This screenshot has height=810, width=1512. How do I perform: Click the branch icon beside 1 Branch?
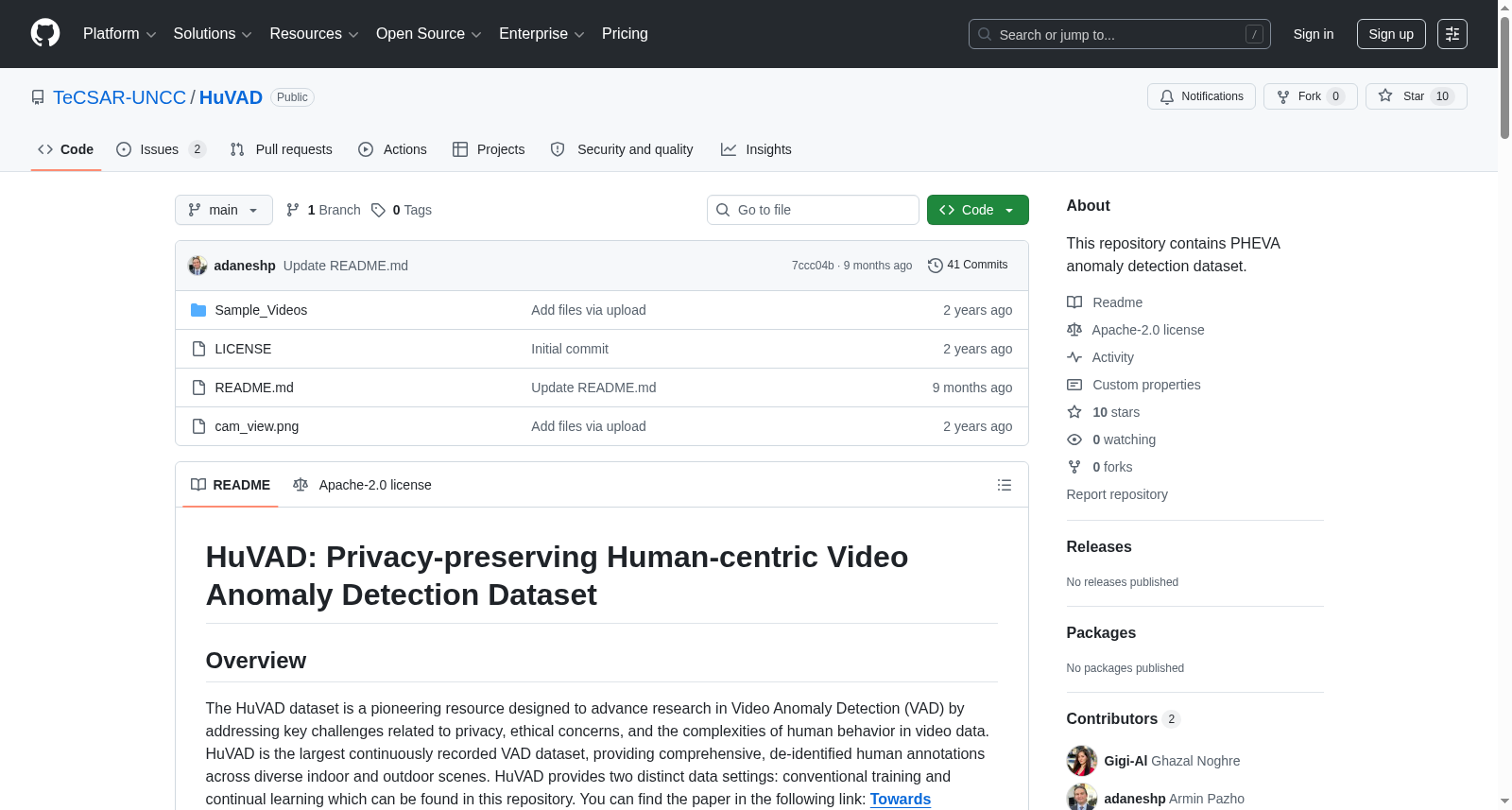pyautogui.click(x=293, y=210)
